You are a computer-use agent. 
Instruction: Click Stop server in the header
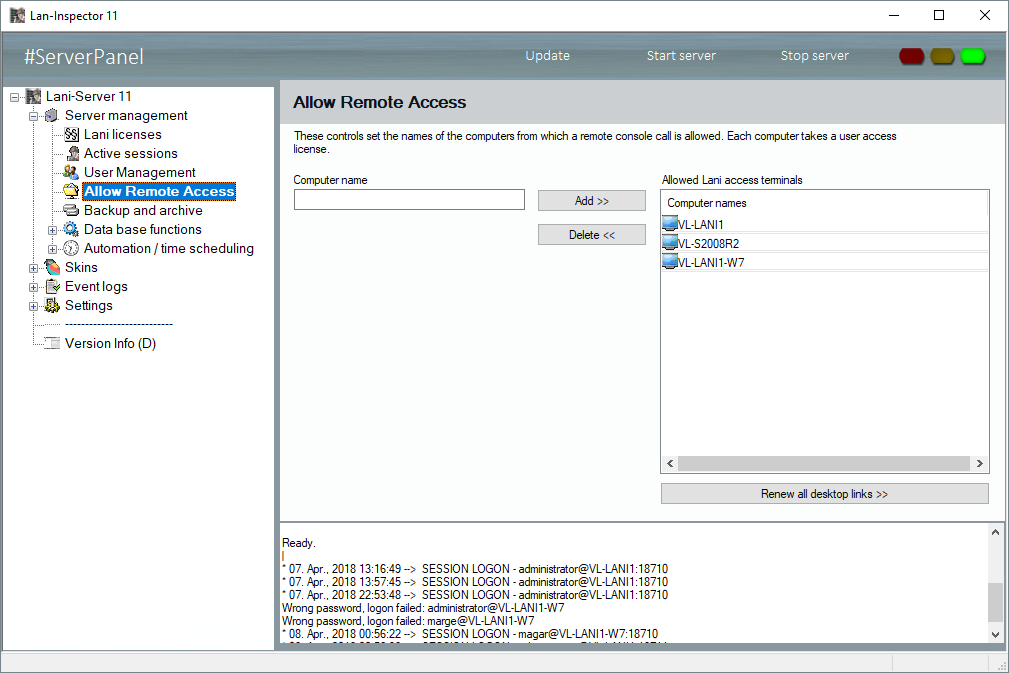814,56
